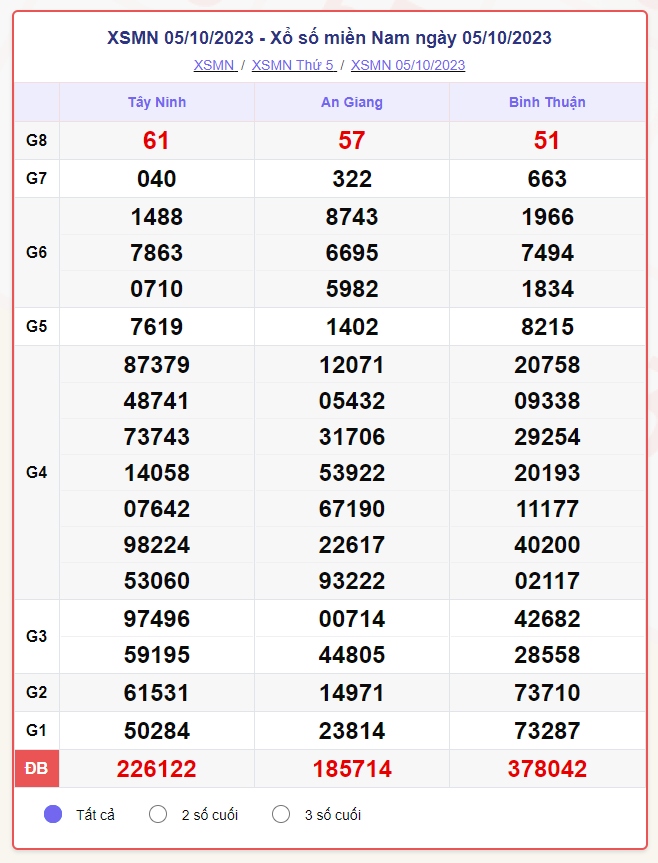The height and width of the screenshot is (863, 658).
Task: Click the G5 number 1402
Action: pyautogui.click(x=352, y=327)
